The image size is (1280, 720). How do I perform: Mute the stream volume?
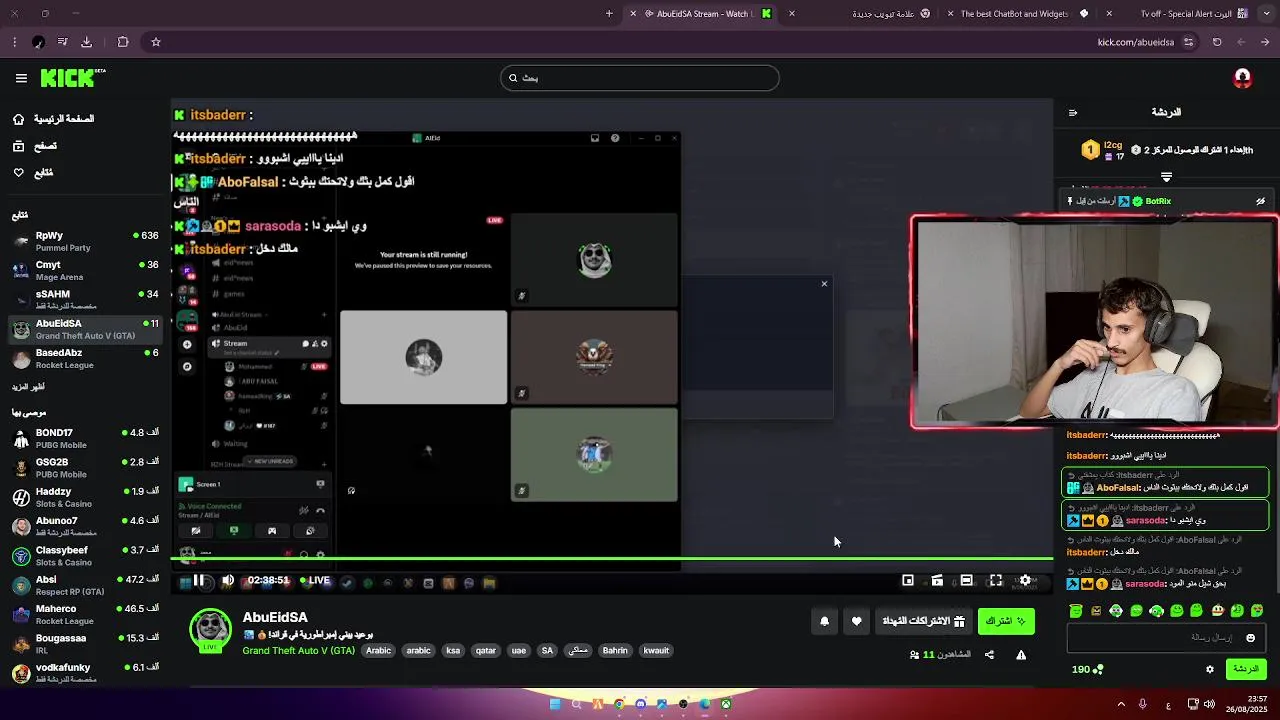(228, 580)
